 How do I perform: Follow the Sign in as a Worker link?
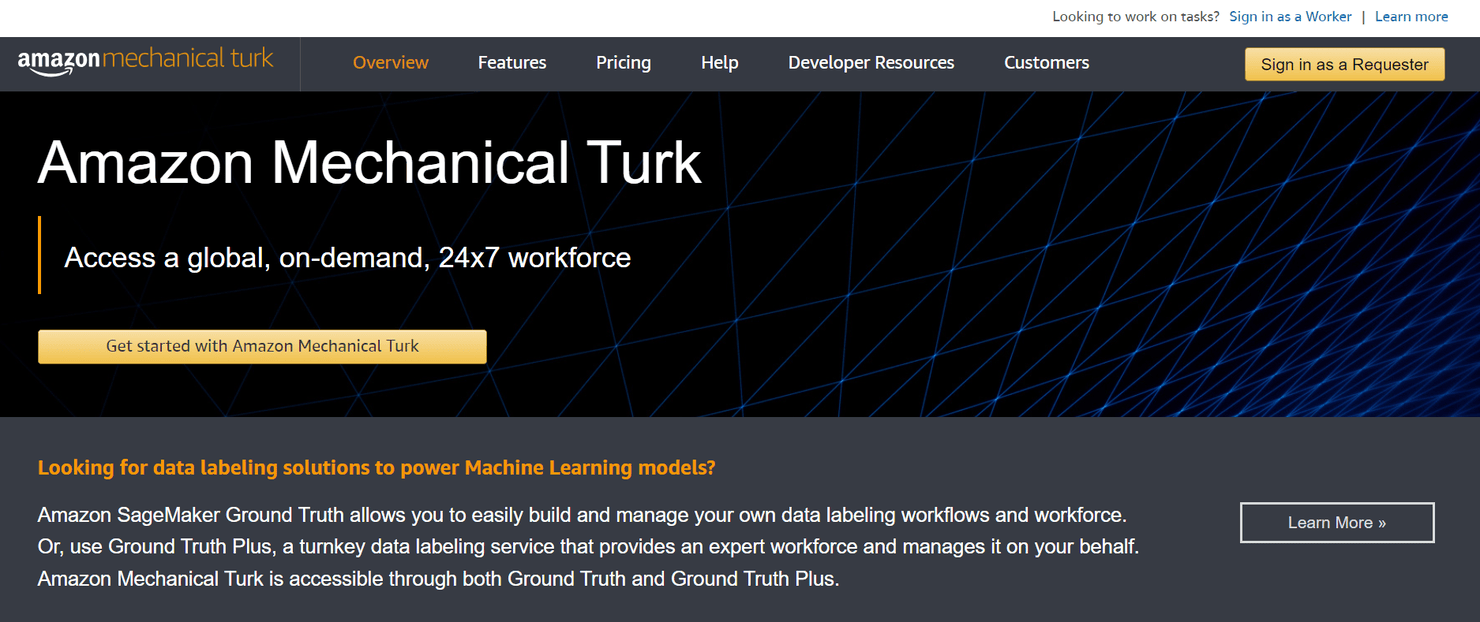pos(1290,17)
